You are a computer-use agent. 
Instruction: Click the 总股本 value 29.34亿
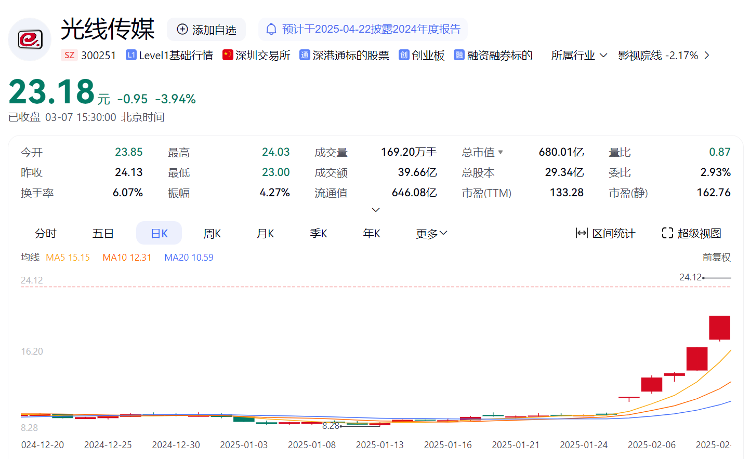(x=564, y=172)
